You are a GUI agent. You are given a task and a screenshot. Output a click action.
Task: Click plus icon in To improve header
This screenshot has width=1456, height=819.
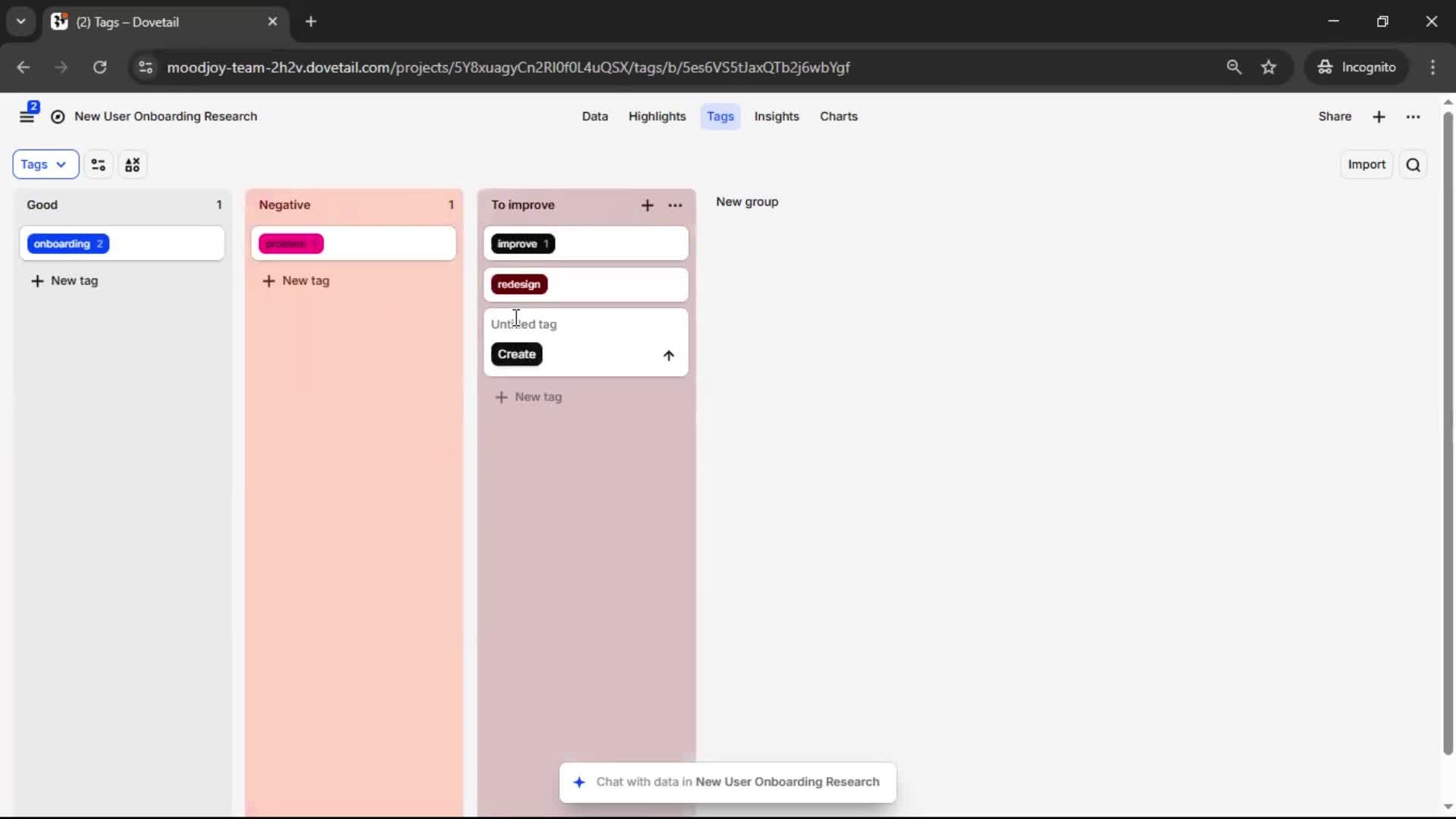click(647, 206)
